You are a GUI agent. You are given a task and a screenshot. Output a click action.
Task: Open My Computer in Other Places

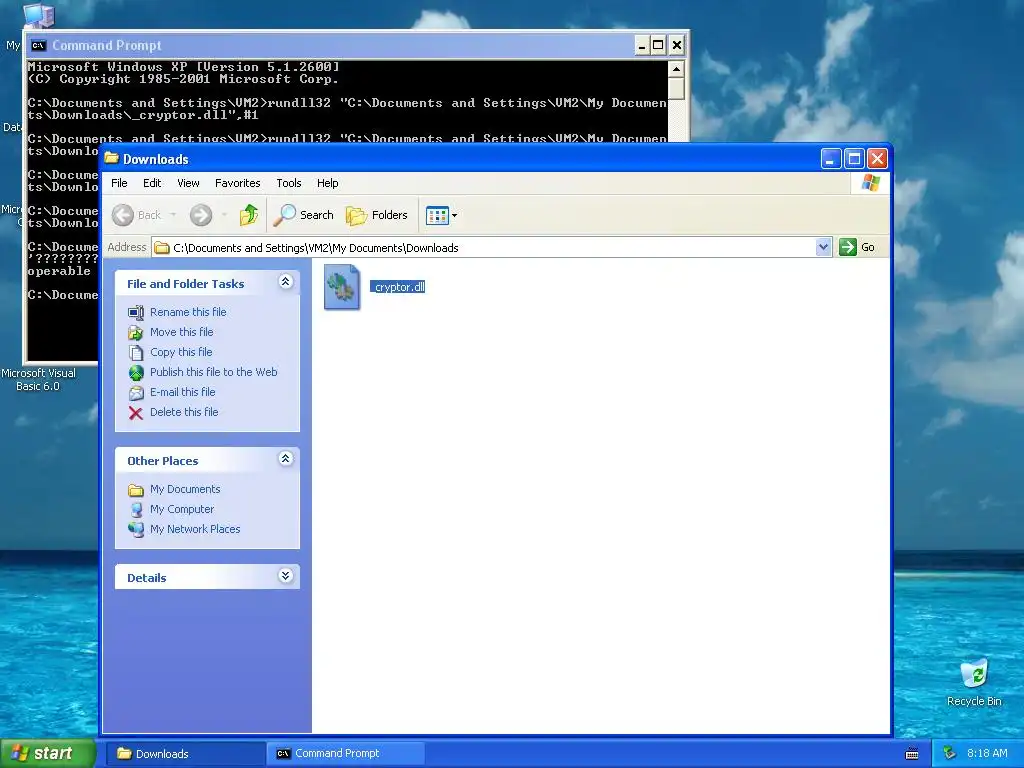click(182, 509)
